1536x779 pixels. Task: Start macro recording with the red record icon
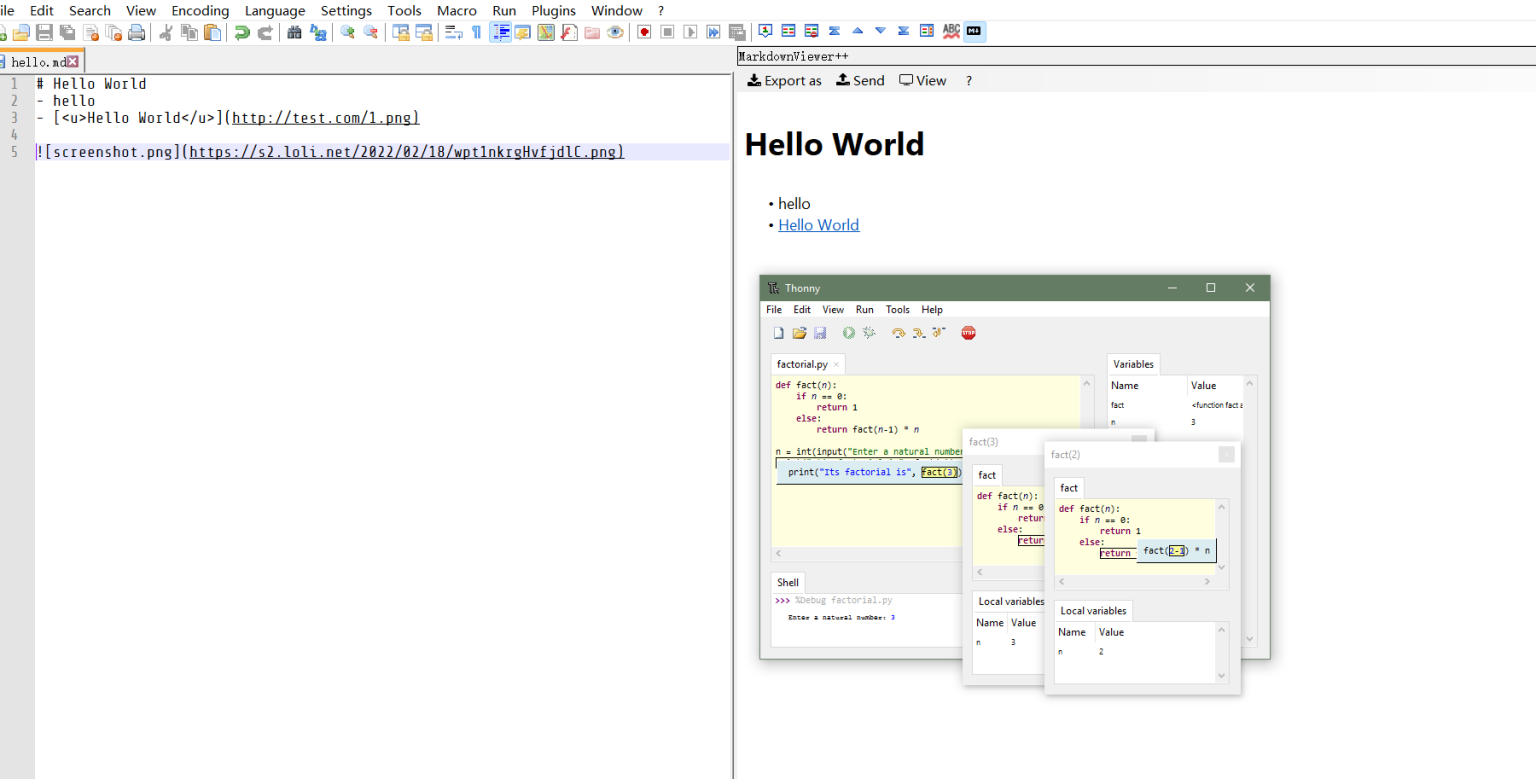[x=642, y=31]
